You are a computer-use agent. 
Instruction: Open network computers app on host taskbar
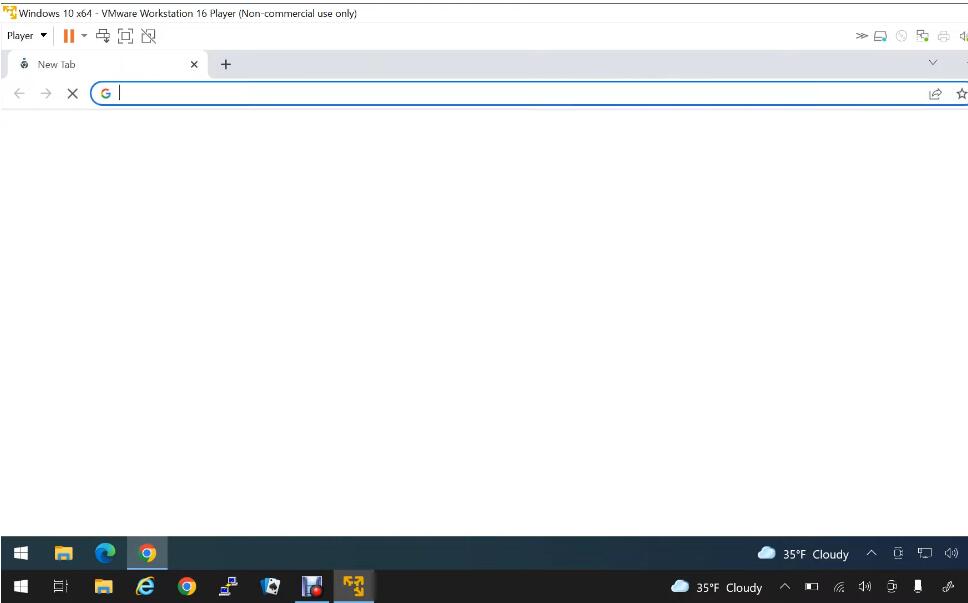pyautogui.click(x=228, y=586)
